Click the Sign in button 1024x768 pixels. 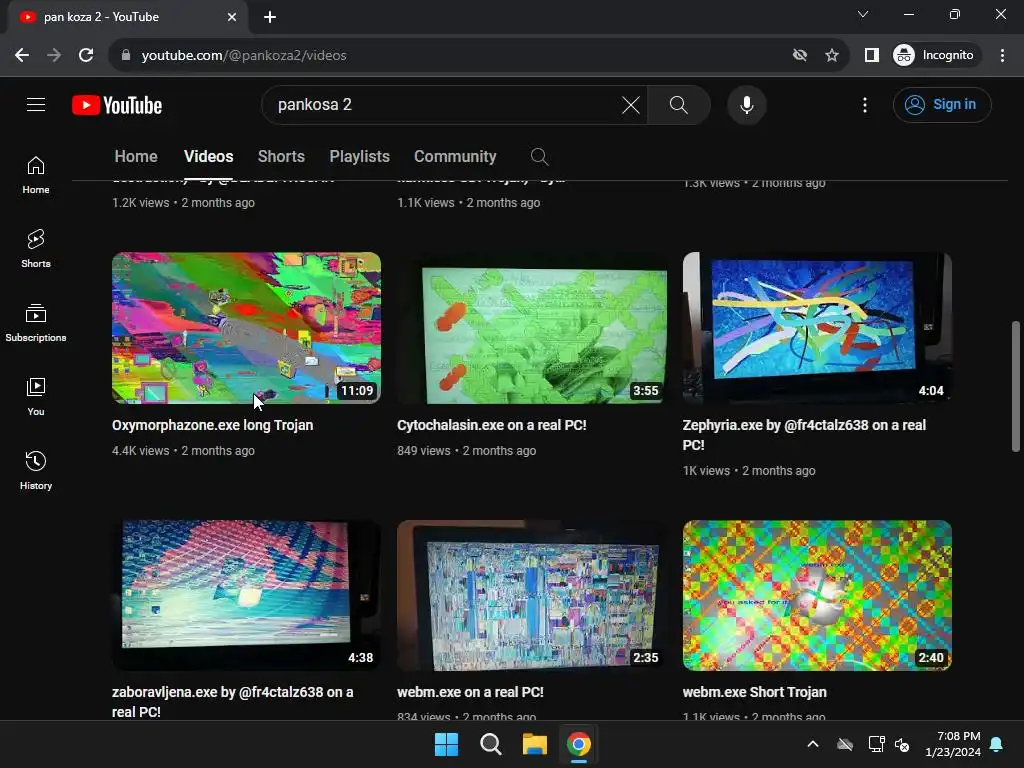(x=942, y=104)
